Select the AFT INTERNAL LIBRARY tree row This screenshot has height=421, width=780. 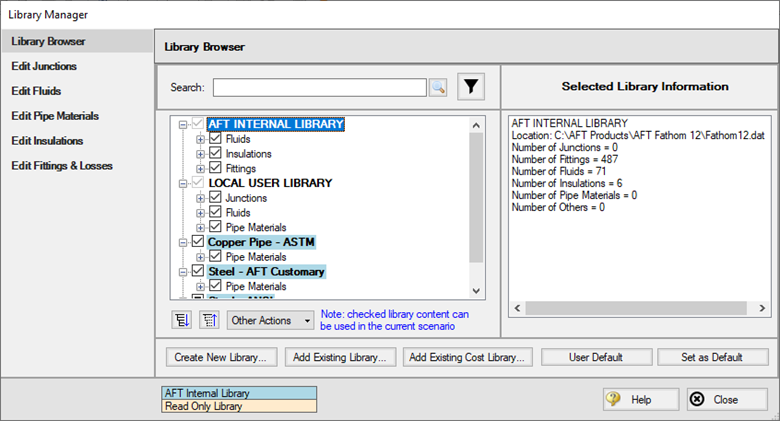pos(276,124)
